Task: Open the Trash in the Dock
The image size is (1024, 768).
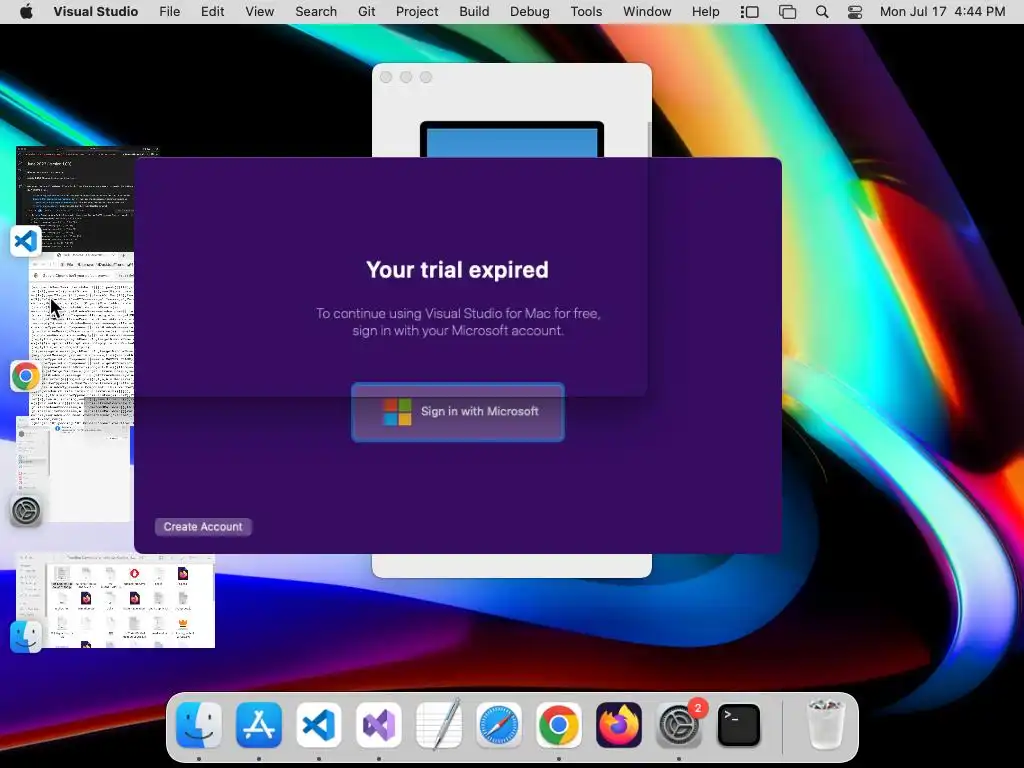Action: 826,725
